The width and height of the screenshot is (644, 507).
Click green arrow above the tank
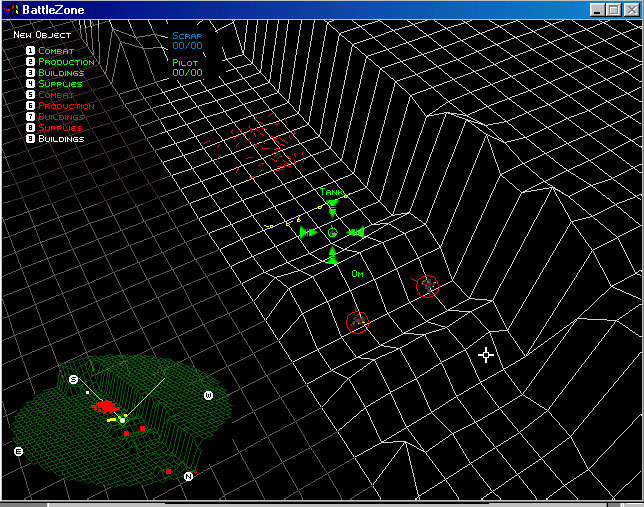click(x=332, y=209)
